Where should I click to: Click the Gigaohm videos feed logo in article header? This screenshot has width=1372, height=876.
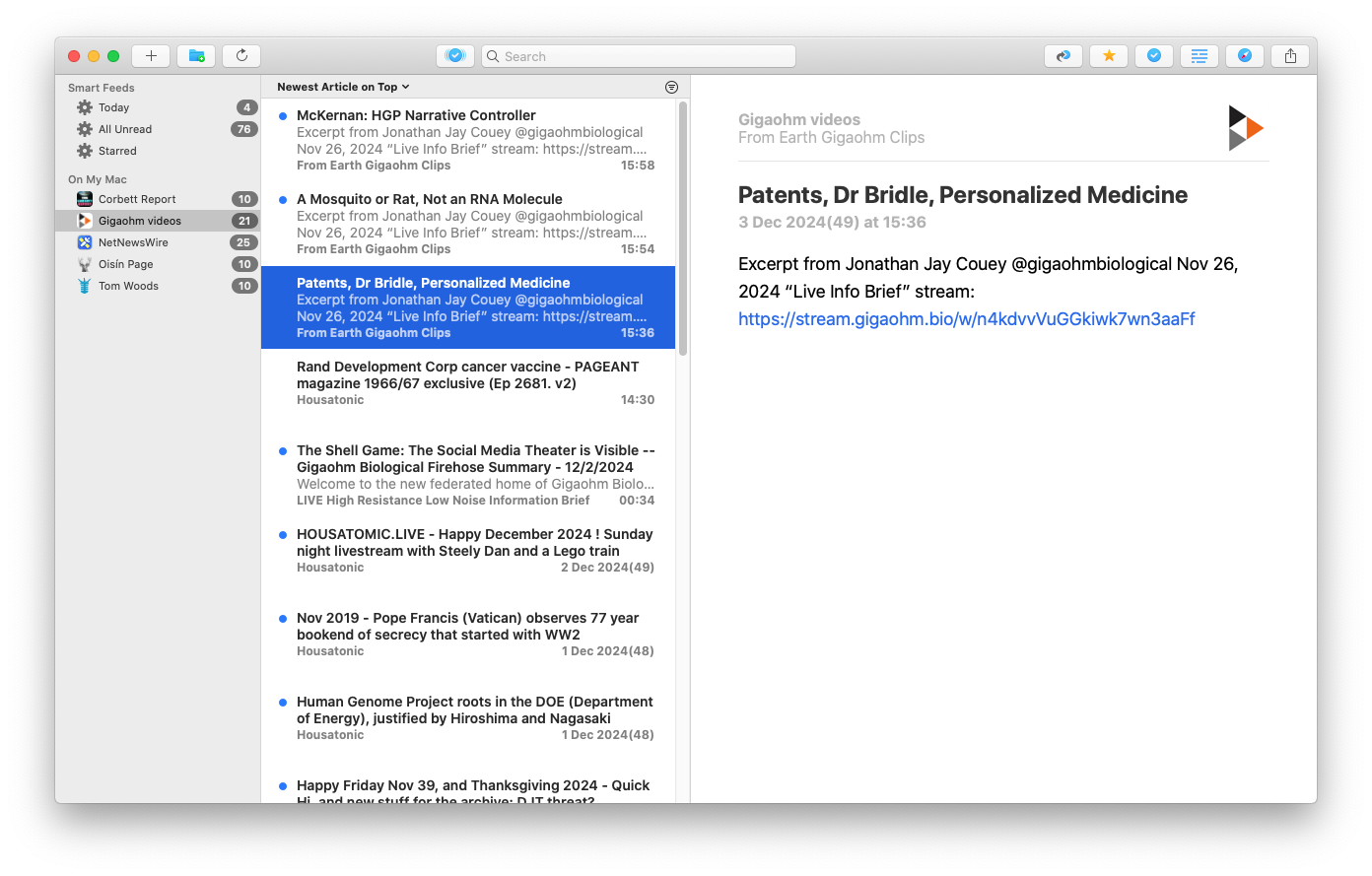(1246, 128)
